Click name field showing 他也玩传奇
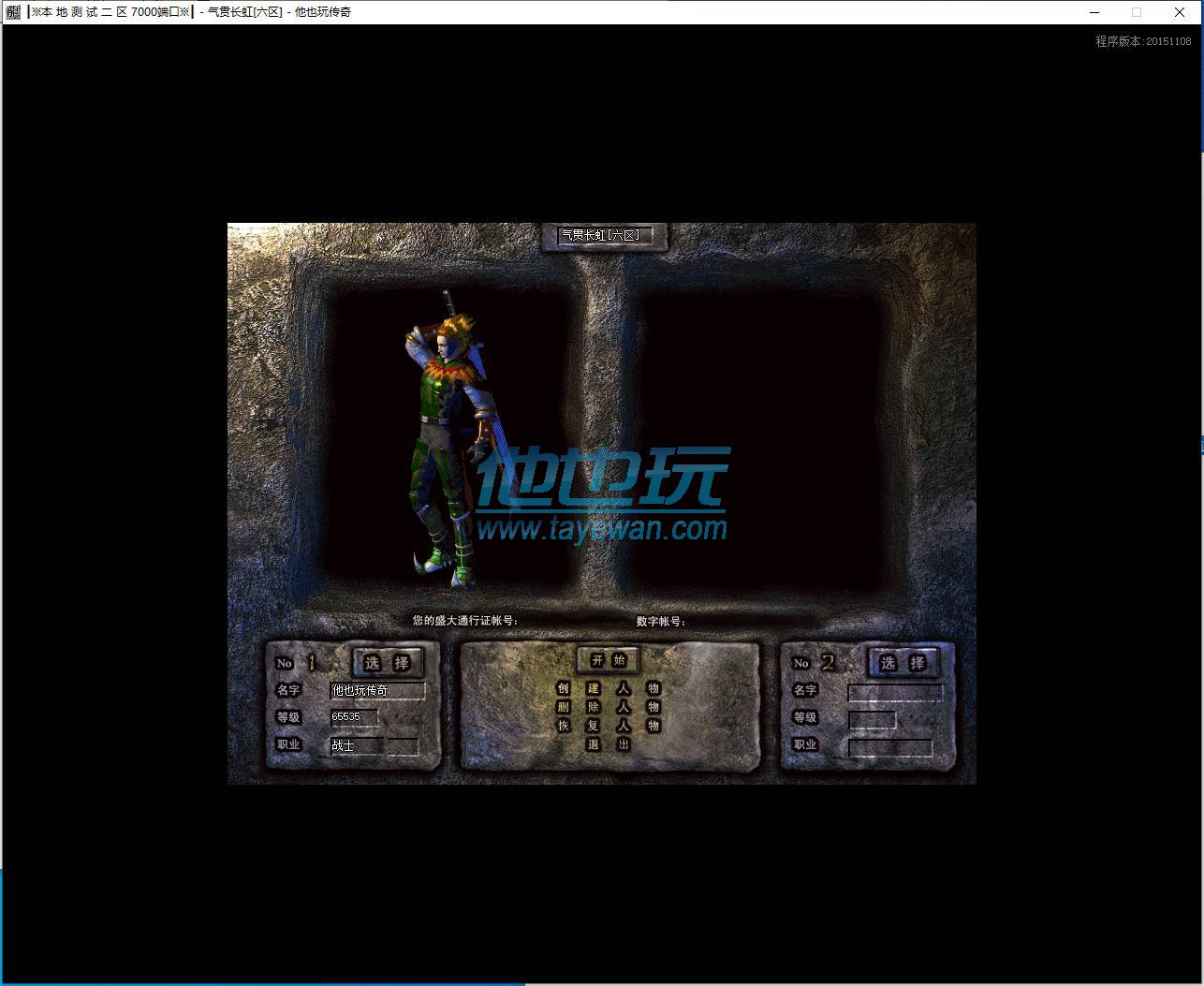Image resolution: width=1204 pixels, height=986 pixels. point(377,691)
